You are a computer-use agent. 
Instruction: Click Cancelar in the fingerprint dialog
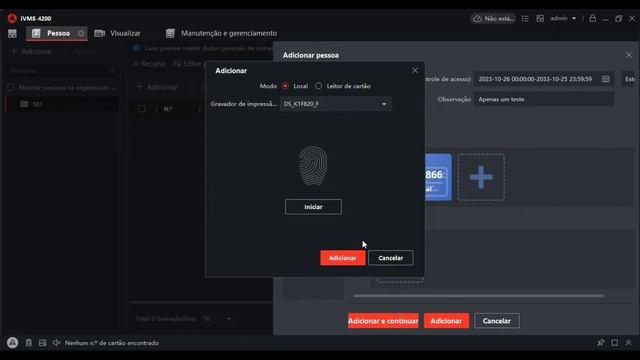tap(391, 258)
